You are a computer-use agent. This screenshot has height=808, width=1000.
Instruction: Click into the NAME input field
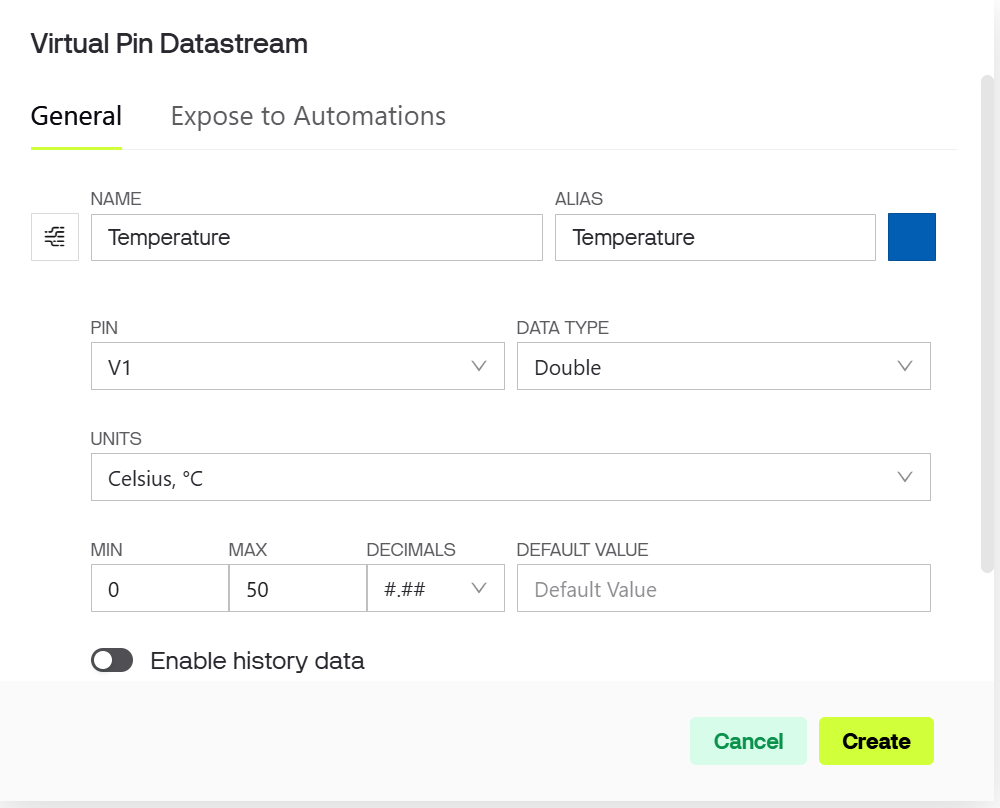click(x=316, y=238)
